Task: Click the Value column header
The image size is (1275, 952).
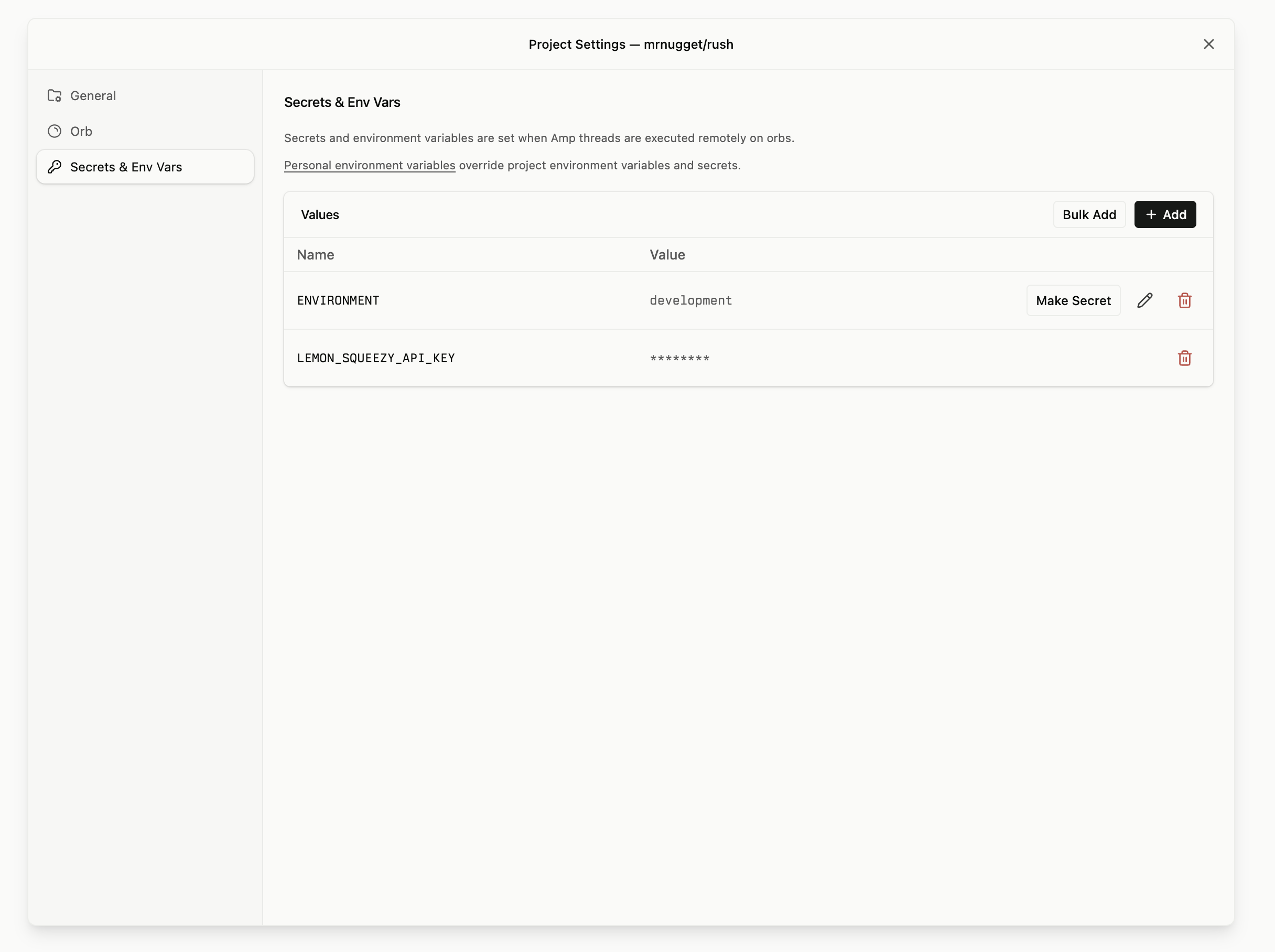Action: 667,255
